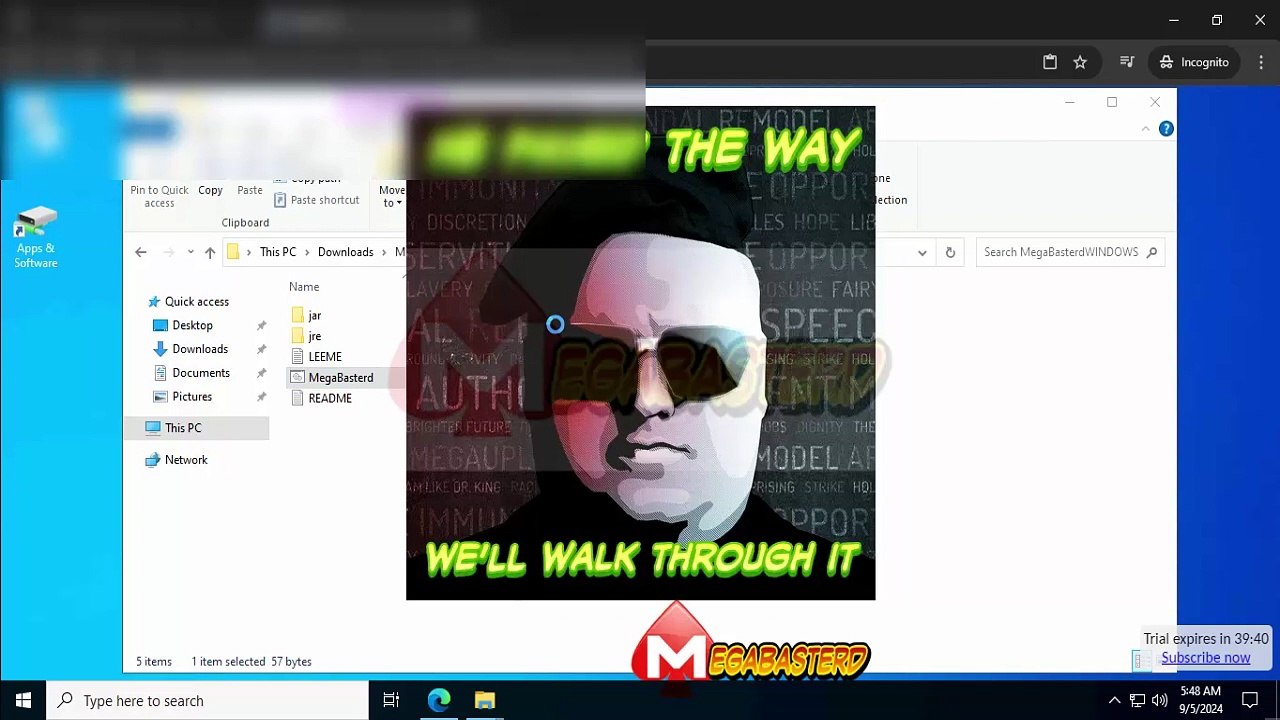
Task: Open File Explorer from taskbar
Action: [x=485, y=701]
